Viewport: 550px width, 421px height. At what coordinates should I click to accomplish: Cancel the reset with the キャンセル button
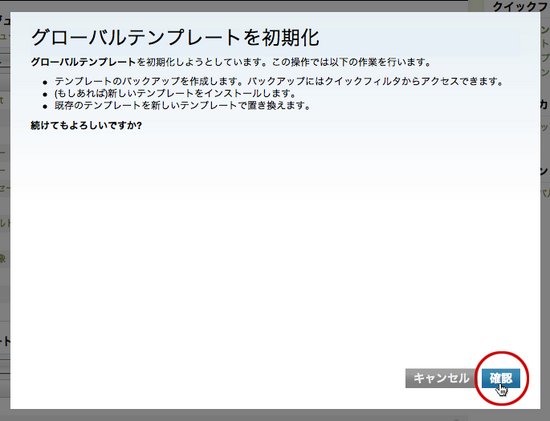441,378
